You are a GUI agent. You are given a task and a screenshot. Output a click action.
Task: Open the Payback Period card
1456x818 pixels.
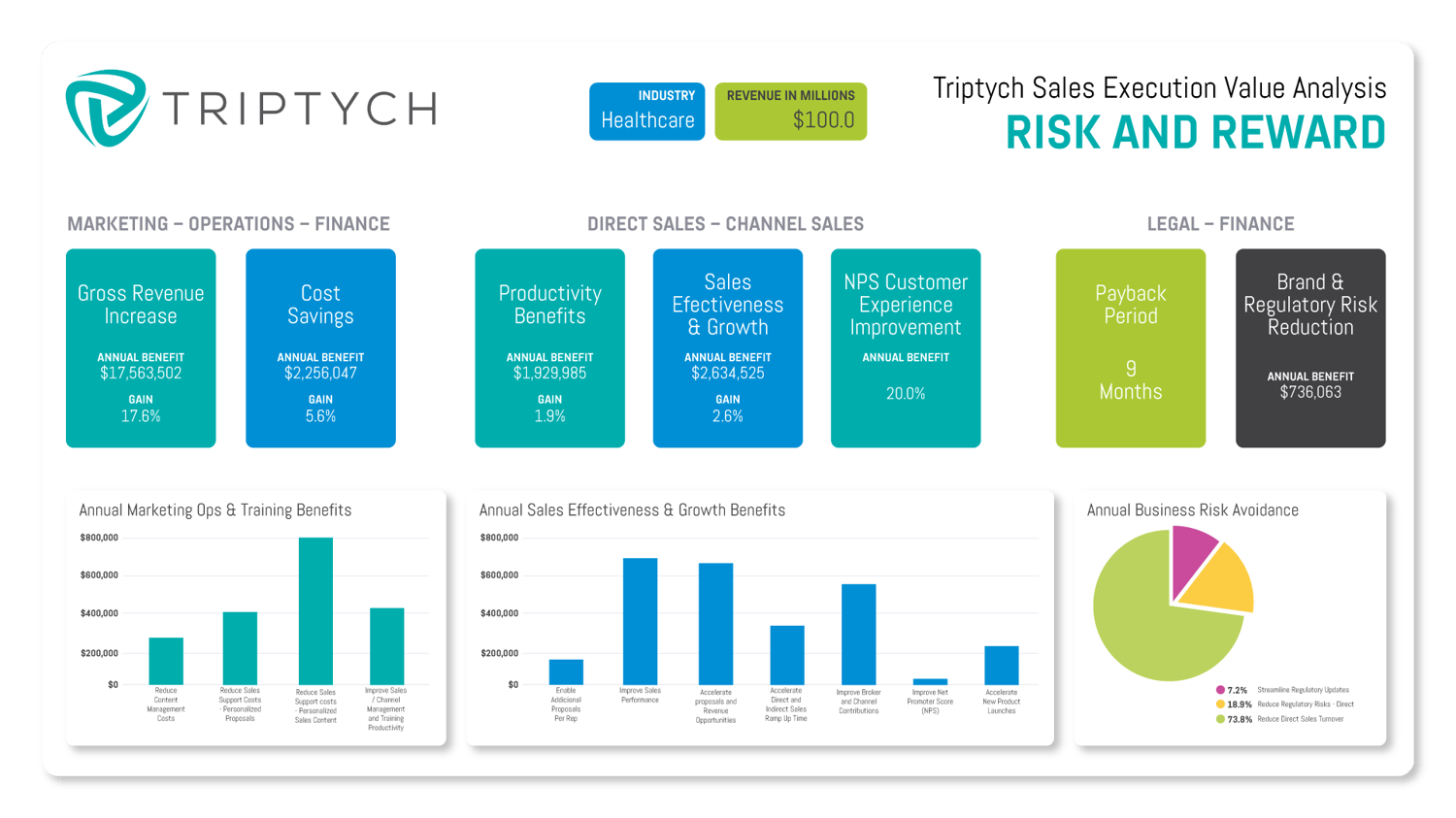(1131, 347)
